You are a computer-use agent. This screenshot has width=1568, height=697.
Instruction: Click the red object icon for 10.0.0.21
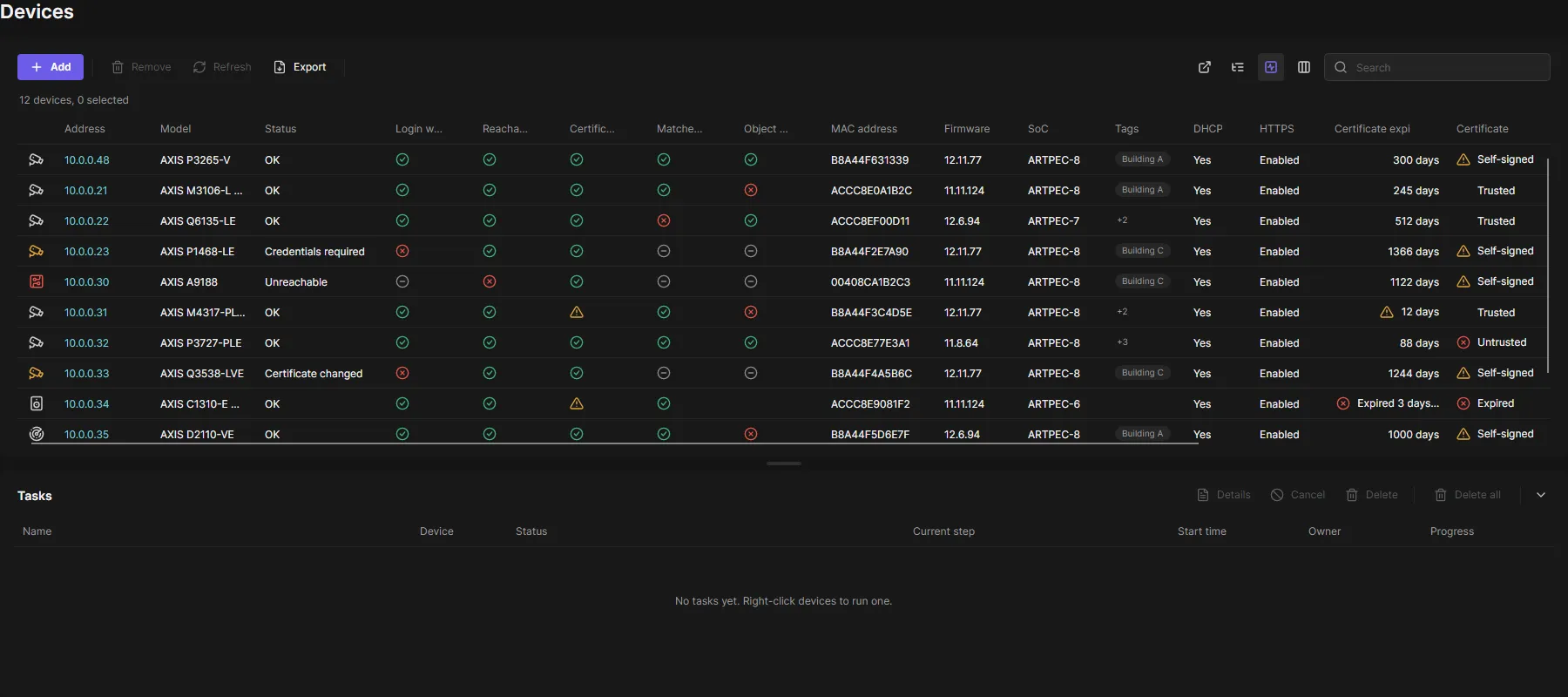point(751,190)
